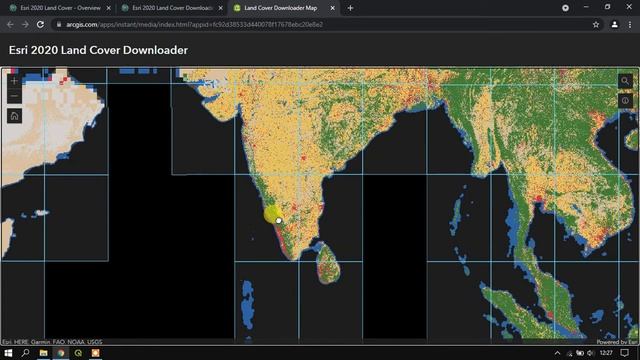
Task: Click the recording indicator in title bar
Action: click(565, 8)
